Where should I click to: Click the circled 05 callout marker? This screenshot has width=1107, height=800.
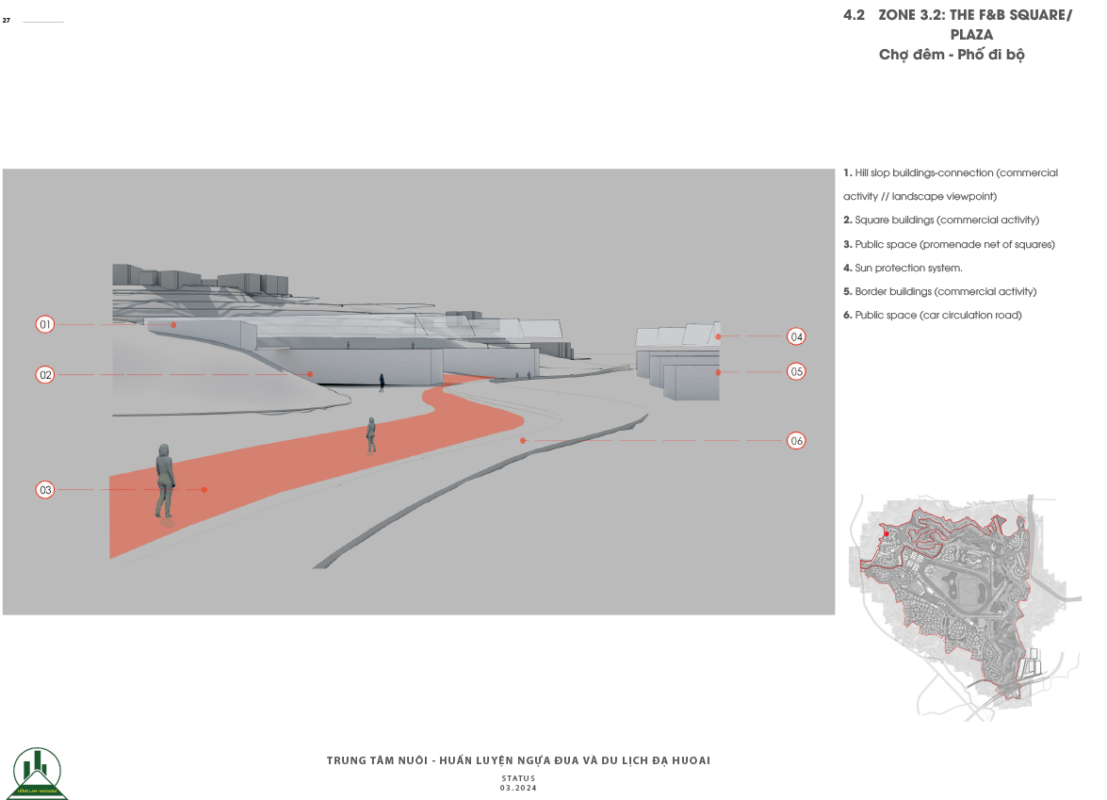pyautogui.click(x=796, y=371)
